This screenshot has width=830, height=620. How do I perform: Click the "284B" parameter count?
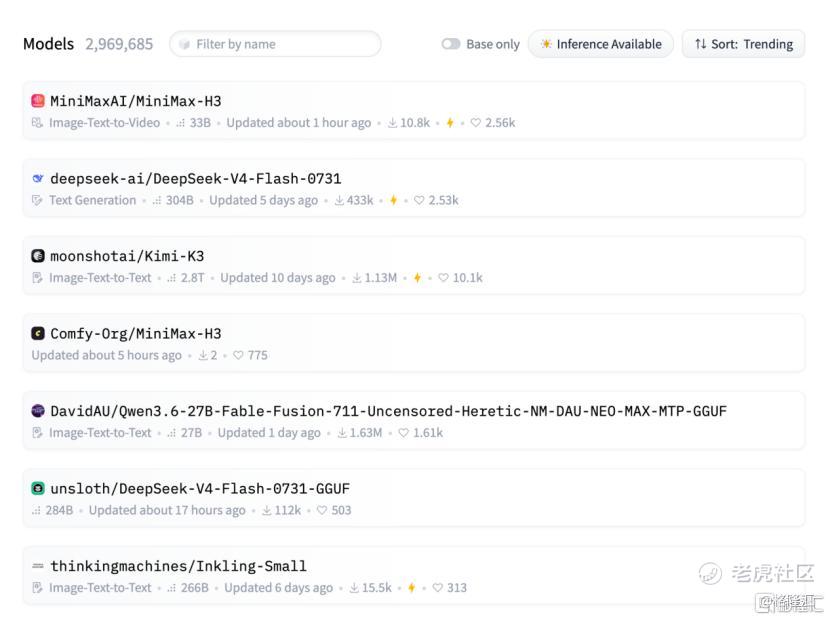pos(59,510)
